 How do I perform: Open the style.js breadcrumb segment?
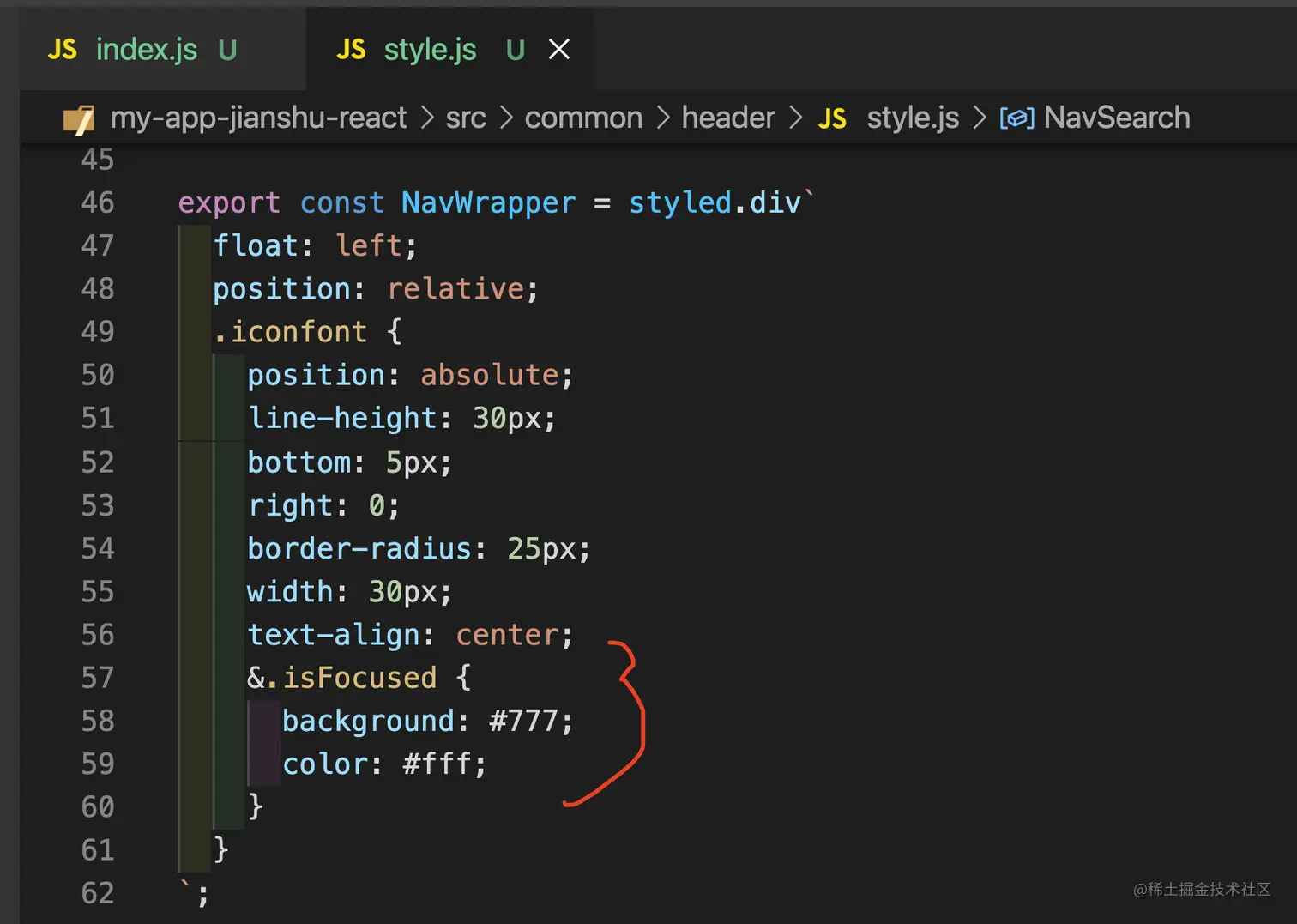(x=913, y=118)
